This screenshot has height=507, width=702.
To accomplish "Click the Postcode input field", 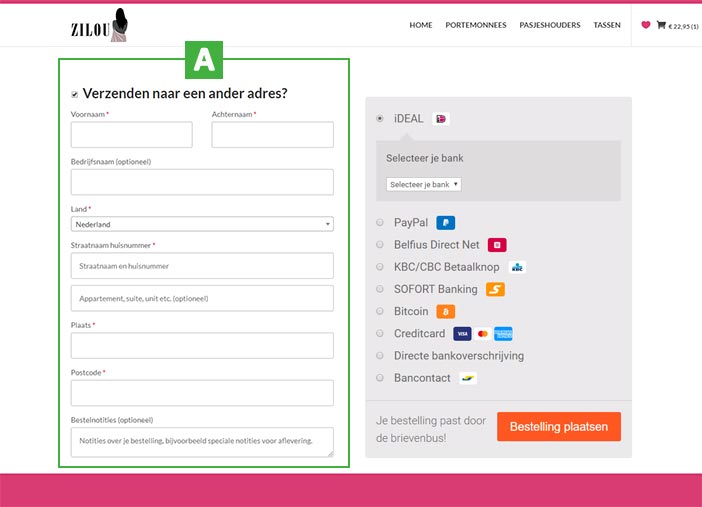I will click(x=202, y=393).
